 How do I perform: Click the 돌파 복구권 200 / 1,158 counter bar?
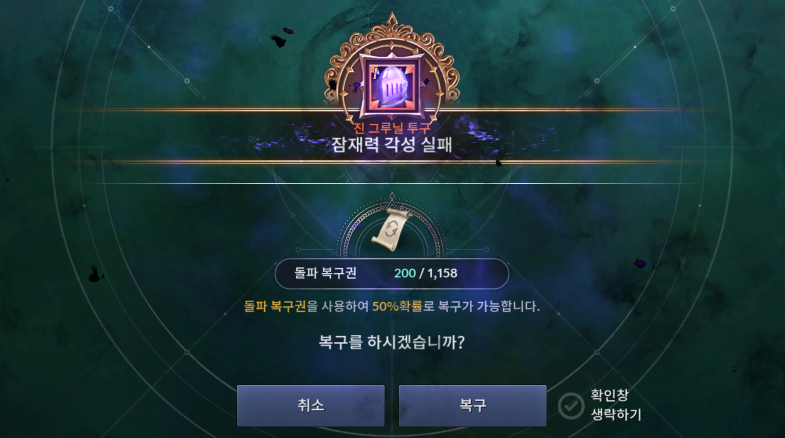tap(392, 273)
